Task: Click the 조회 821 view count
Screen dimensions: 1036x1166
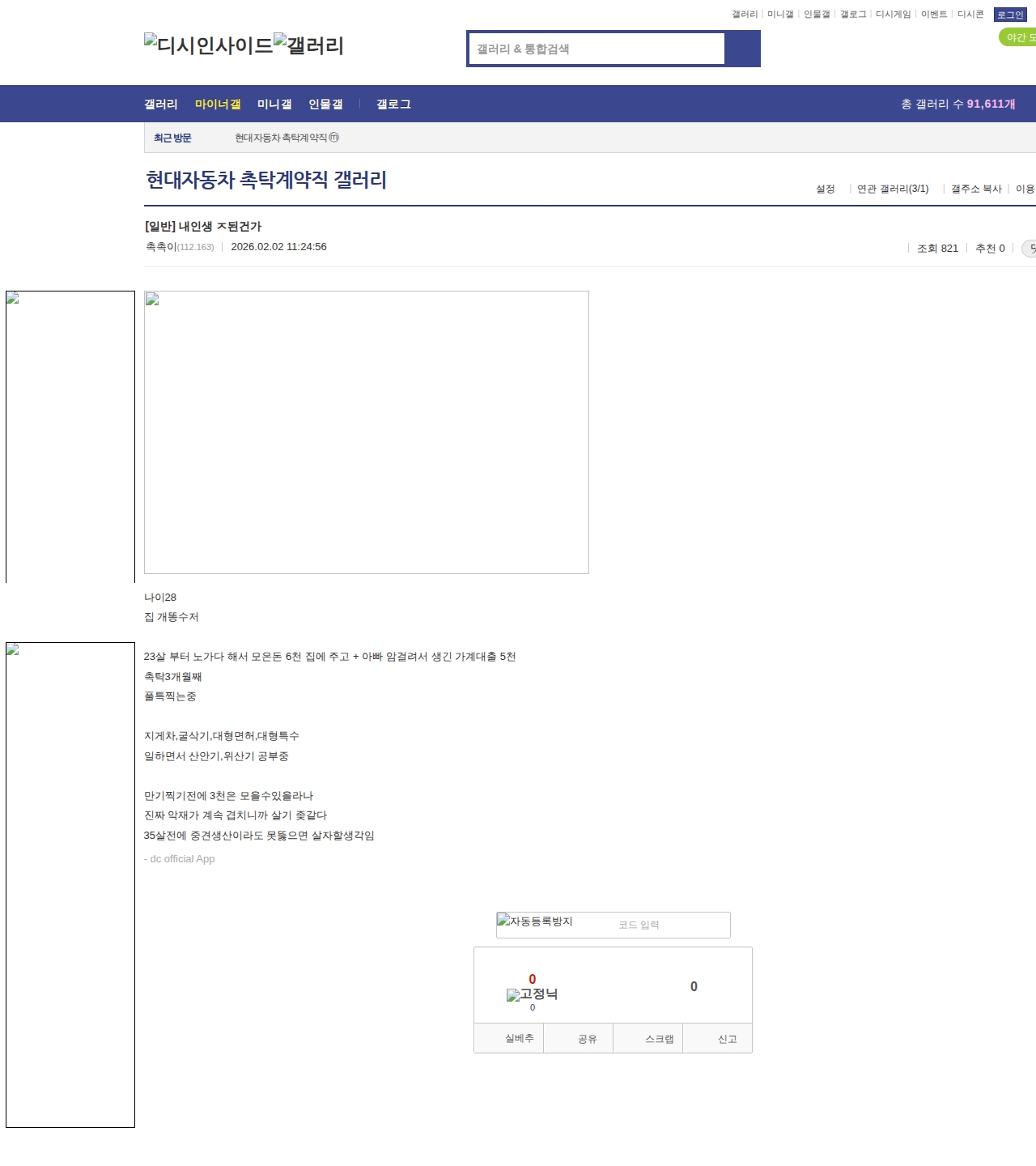Action: point(937,249)
